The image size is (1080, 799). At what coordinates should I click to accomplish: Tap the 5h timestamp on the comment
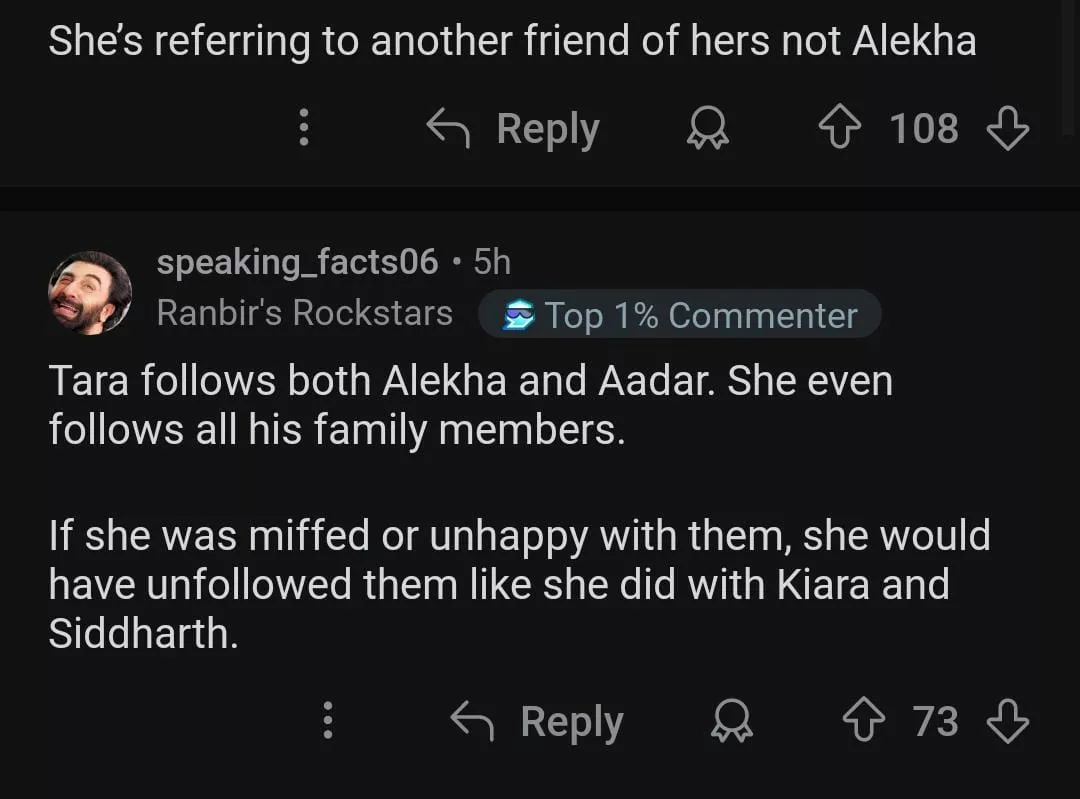click(x=492, y=262)
